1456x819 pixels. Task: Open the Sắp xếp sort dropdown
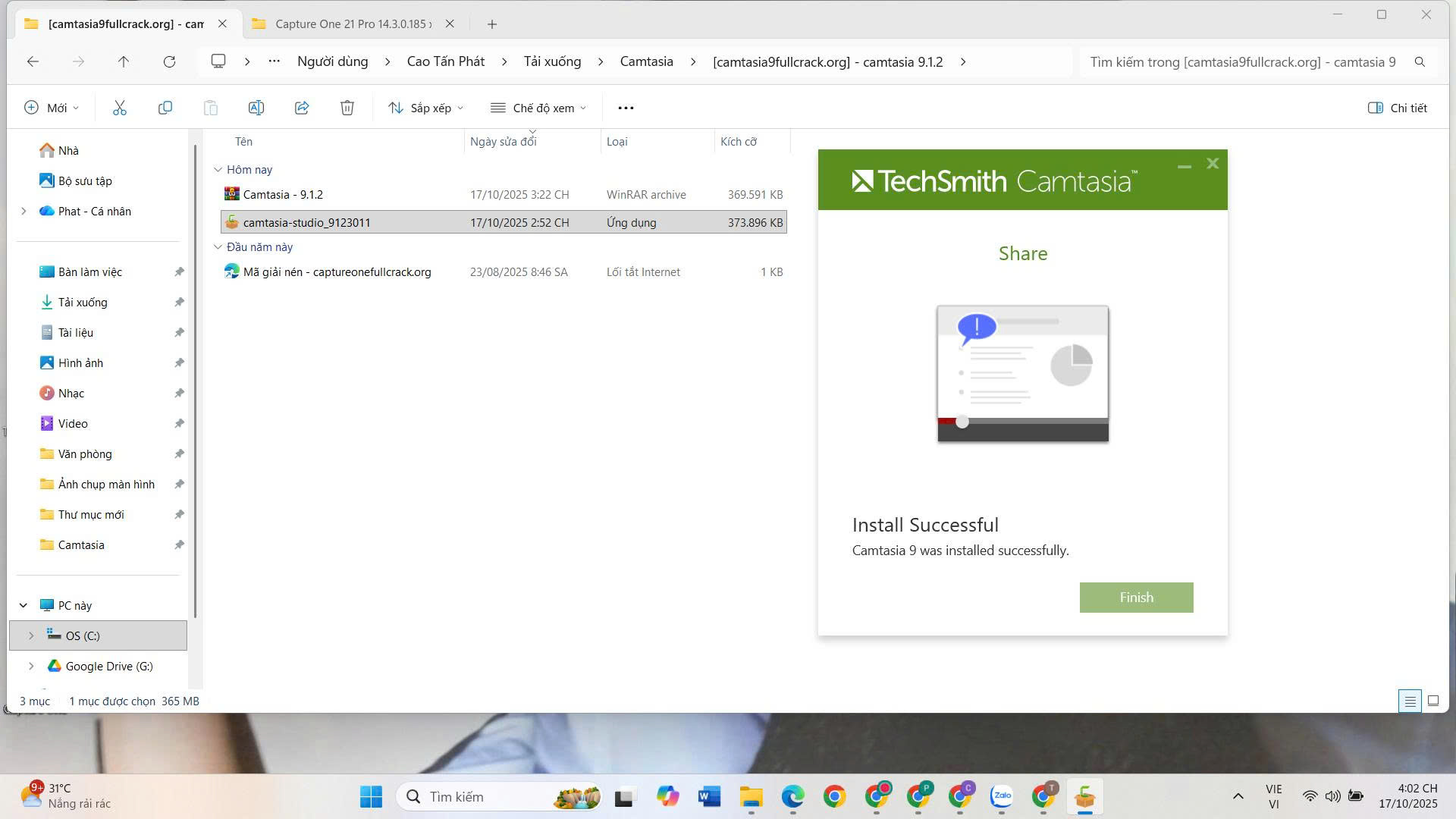point(426,108)
